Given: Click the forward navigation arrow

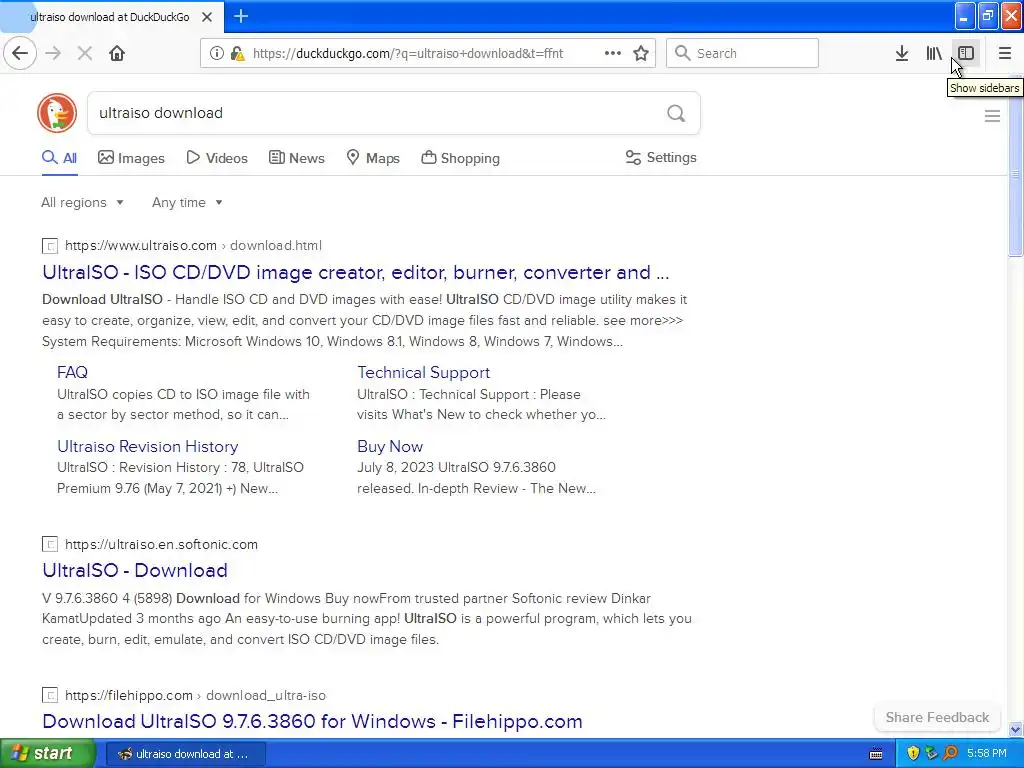Looking at the screenshot, I should [x=54, y=54].
